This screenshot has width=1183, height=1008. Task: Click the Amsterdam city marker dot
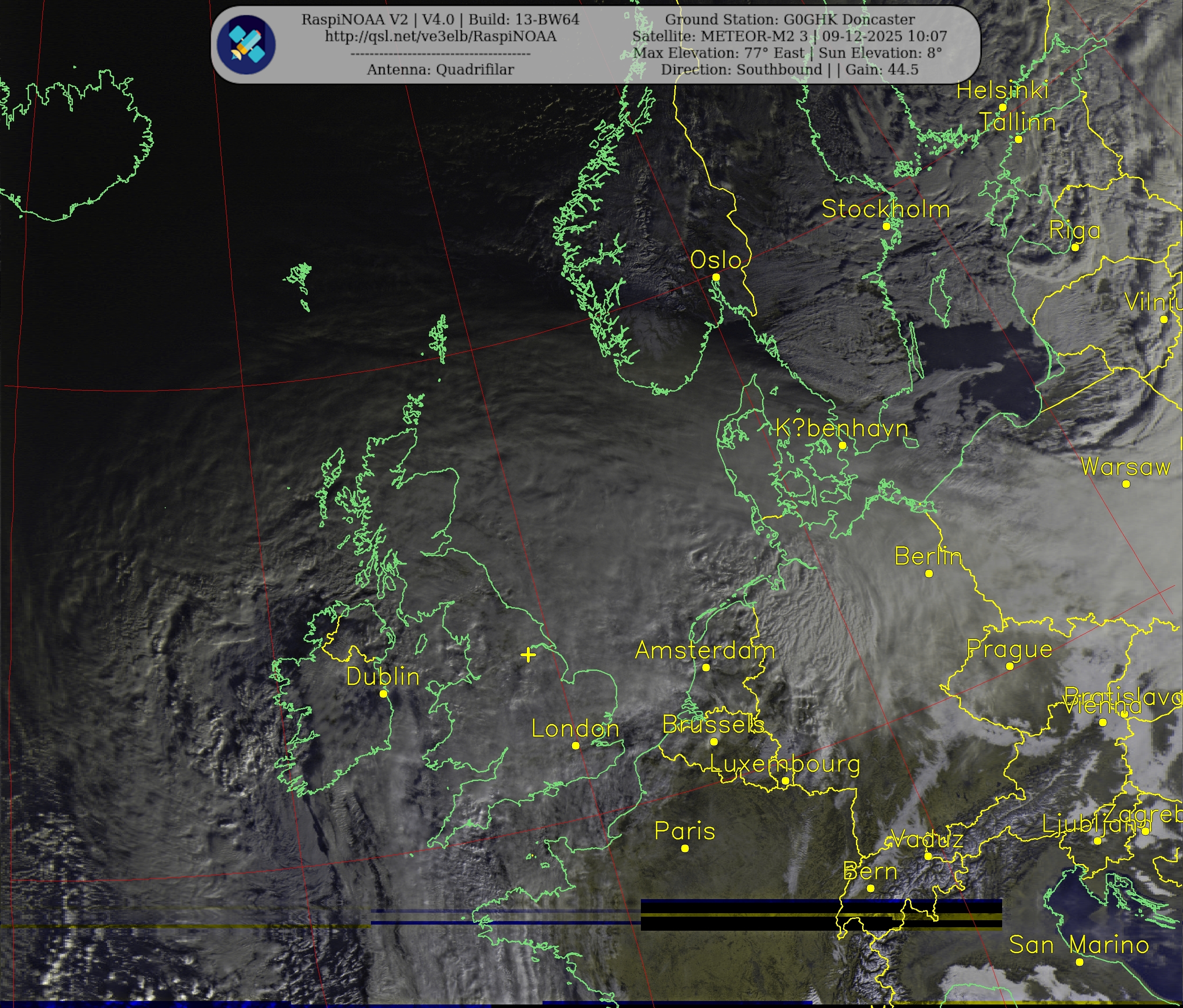coord(706,667)
